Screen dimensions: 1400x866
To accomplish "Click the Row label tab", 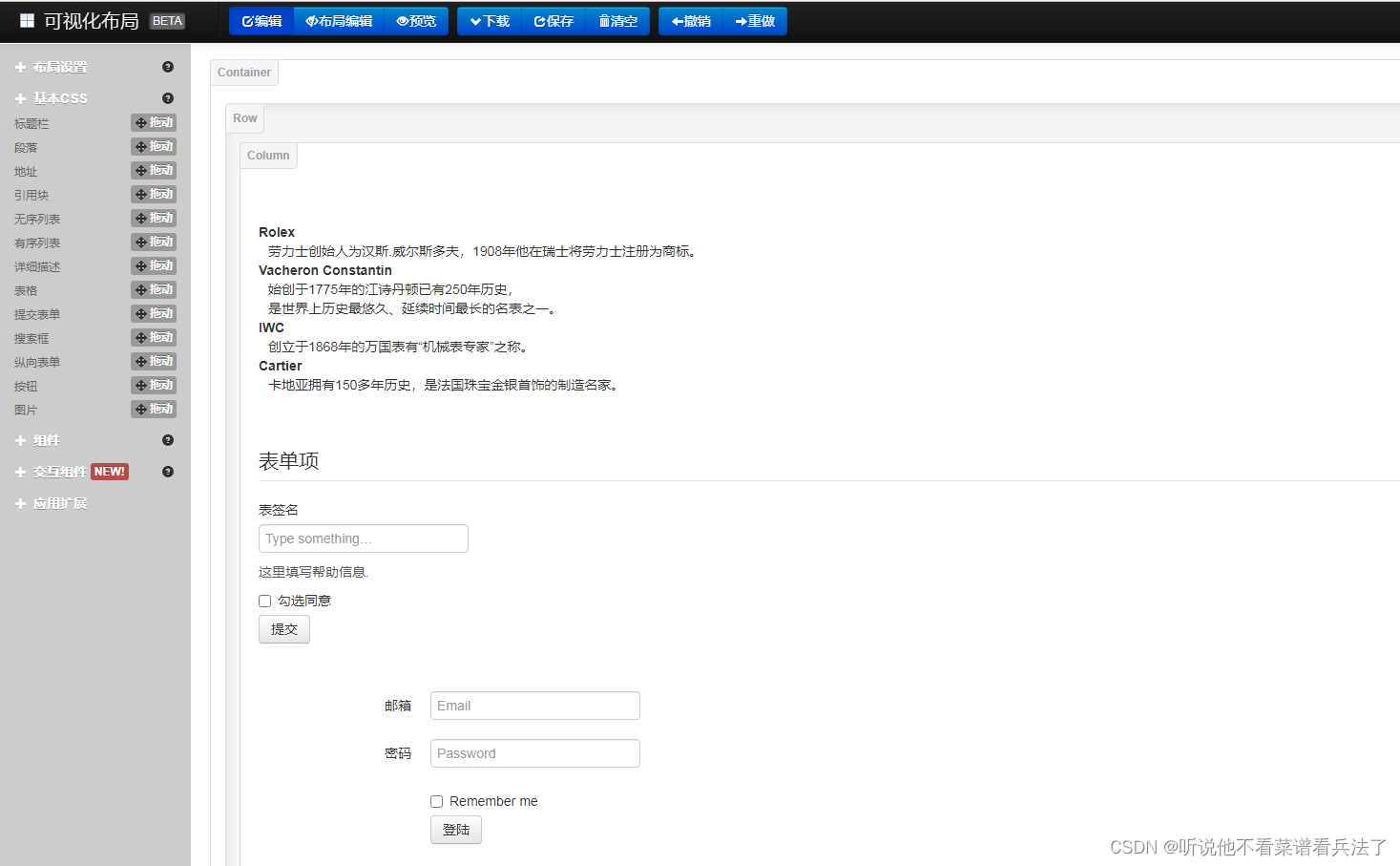I will click(x=245, y=118).
